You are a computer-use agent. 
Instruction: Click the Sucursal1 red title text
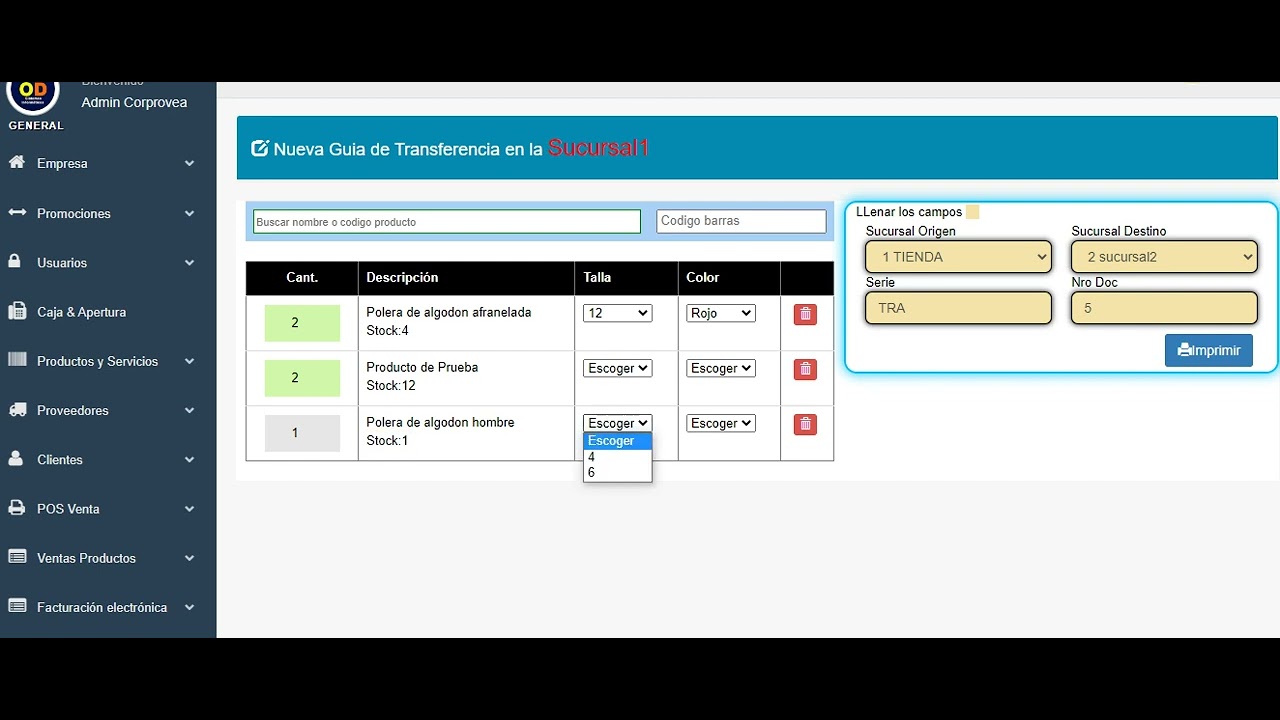pos(598,148)
